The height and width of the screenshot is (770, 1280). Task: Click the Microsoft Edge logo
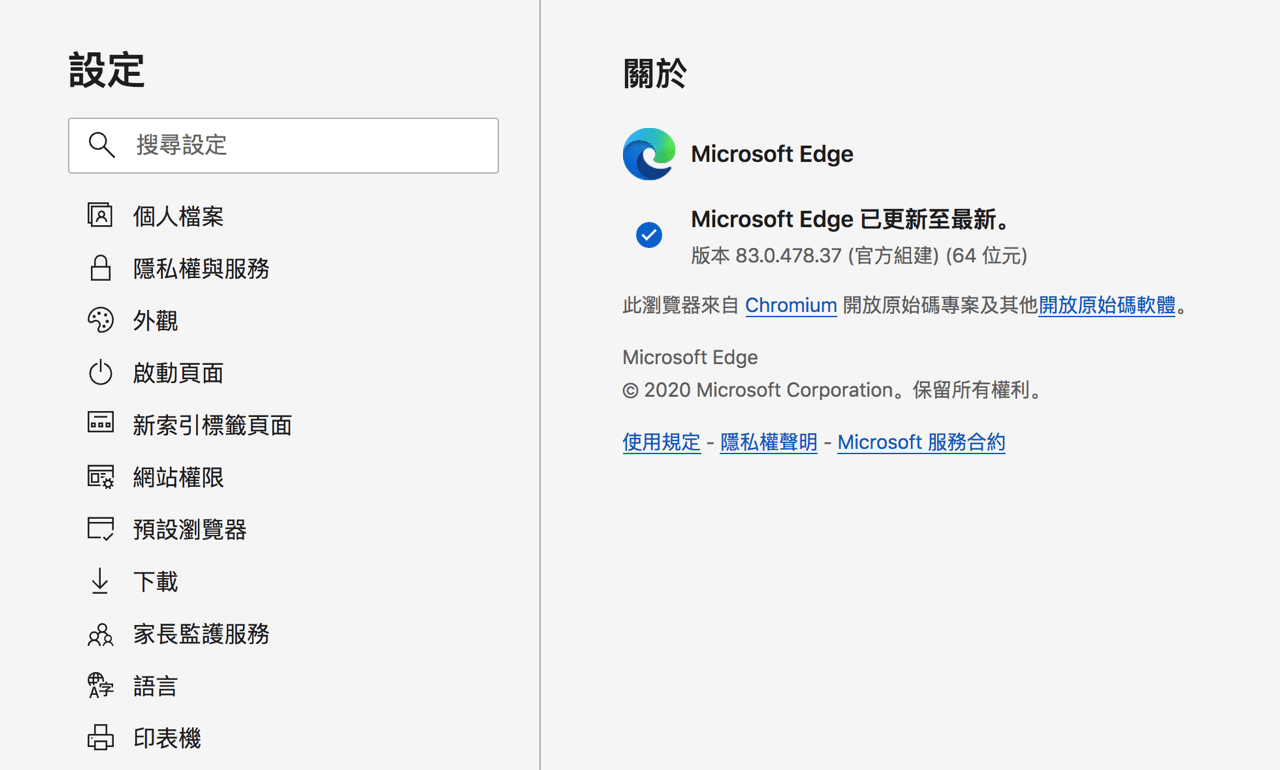coord(649,154)
